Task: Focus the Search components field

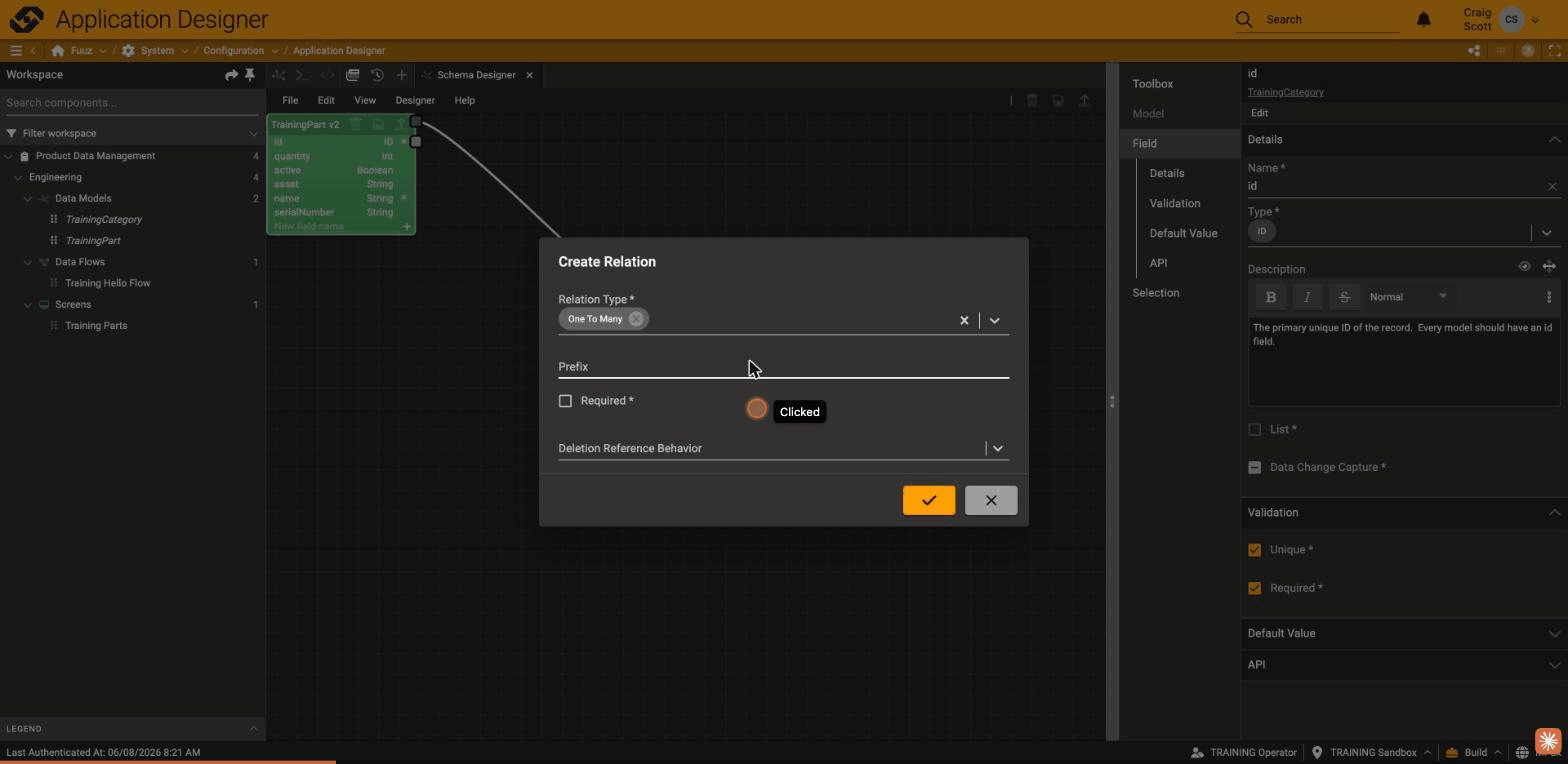Action: tap(131, 103)
